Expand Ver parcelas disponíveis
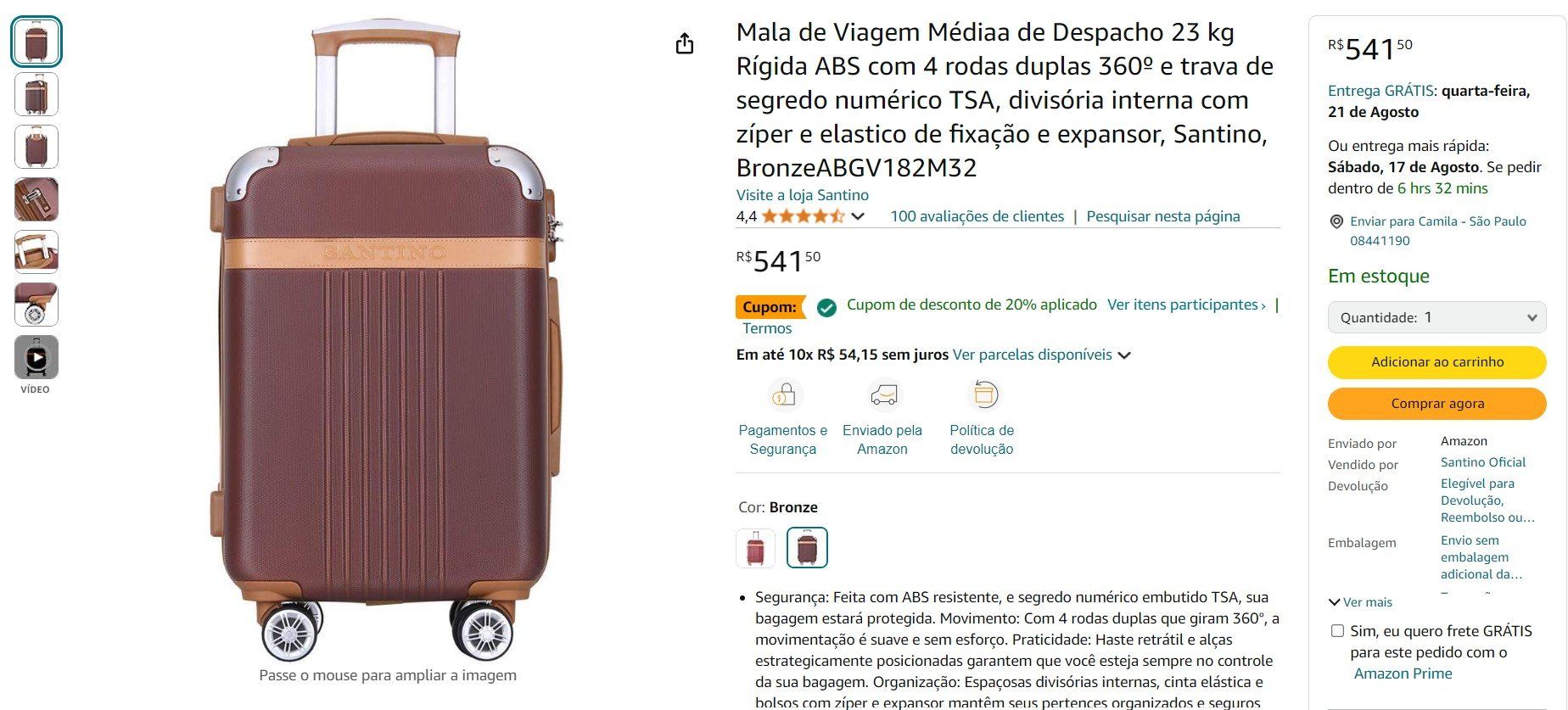This screenshot has width=1568, height=710. tap(1042, 355)
